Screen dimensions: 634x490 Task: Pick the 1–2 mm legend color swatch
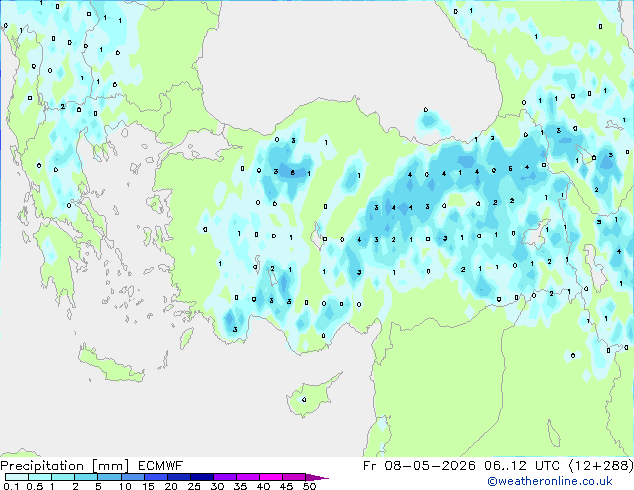pyautogui.click(x=63, y=477)
